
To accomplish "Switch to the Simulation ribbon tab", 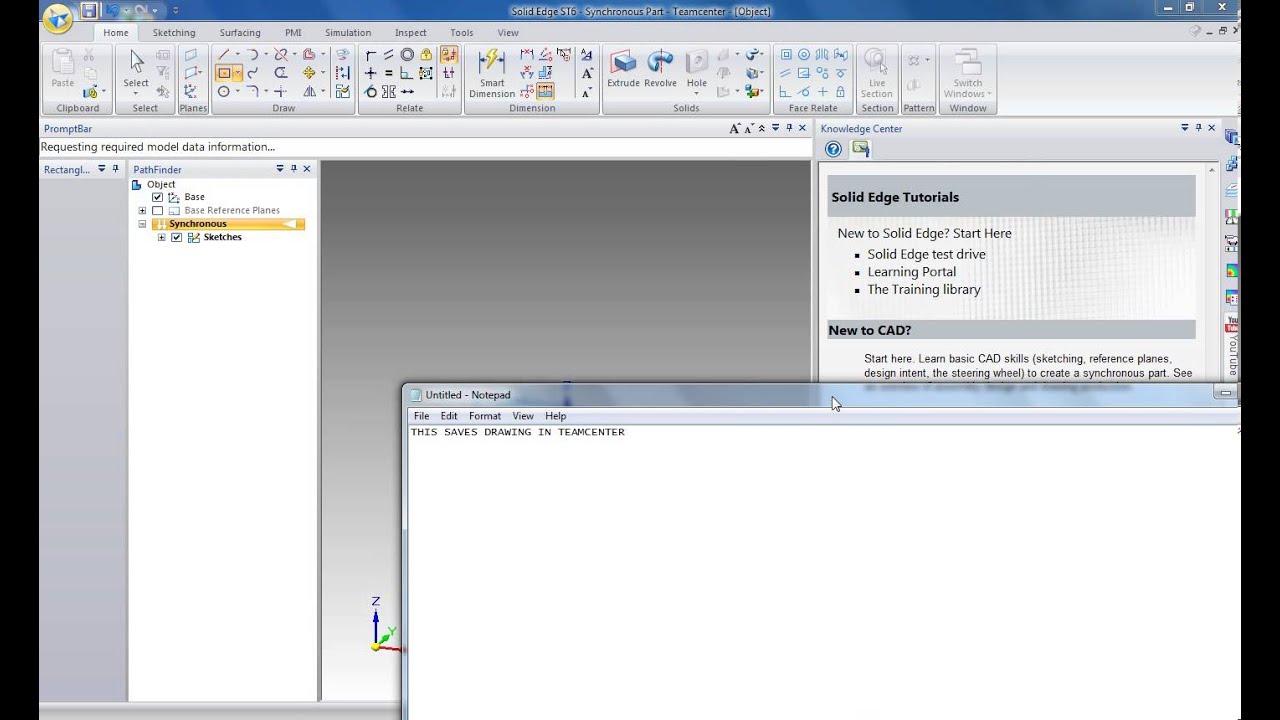I will (x=348, y=32).
